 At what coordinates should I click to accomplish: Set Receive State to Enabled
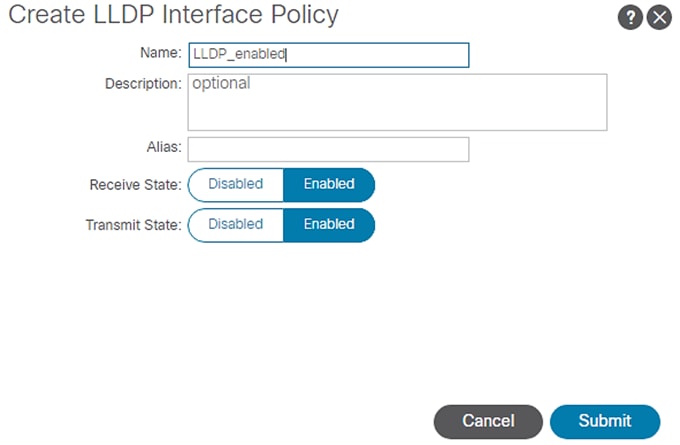click(329, 184)
